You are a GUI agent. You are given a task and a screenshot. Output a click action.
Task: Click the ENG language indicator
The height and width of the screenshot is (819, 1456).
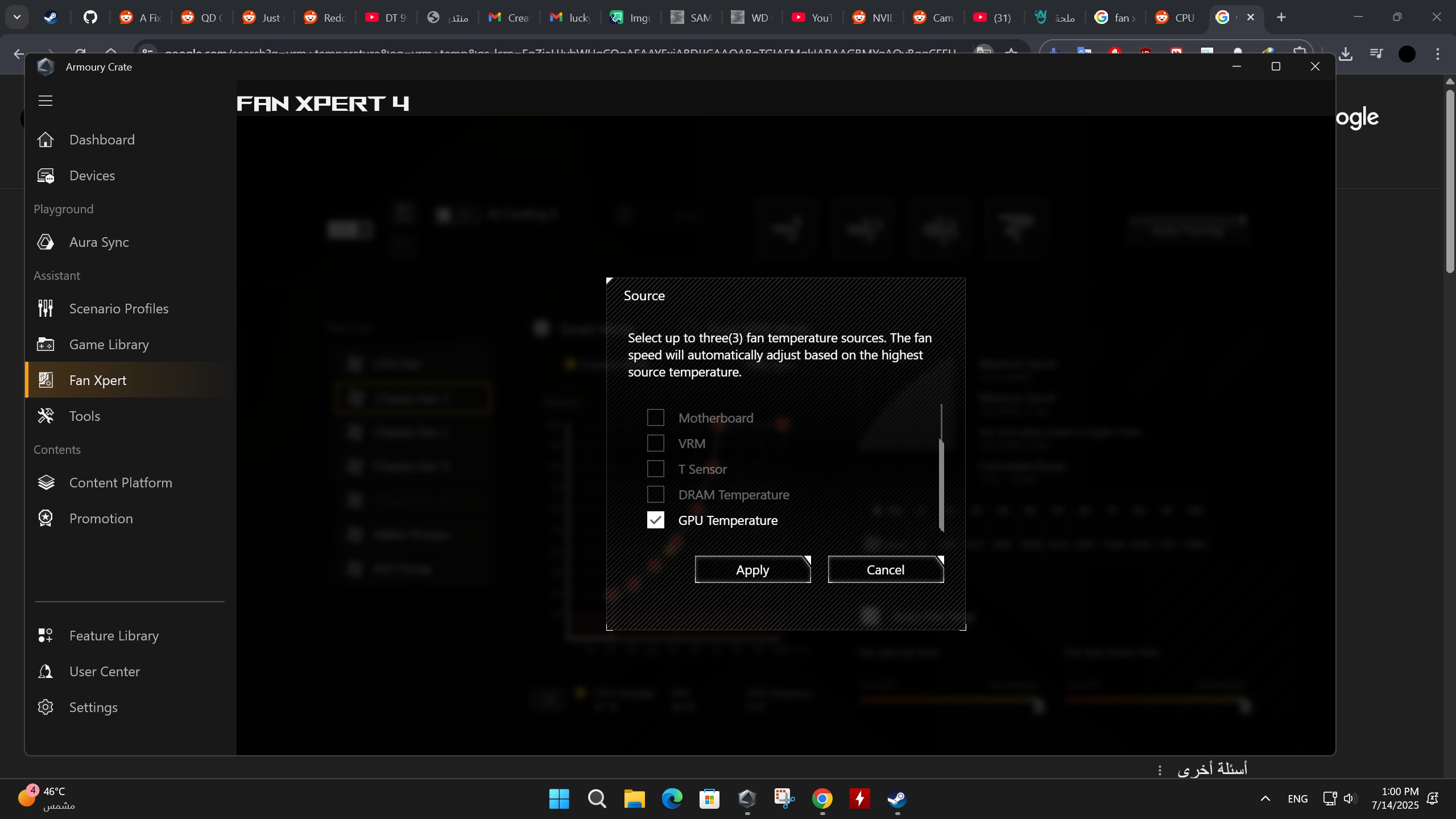click(1297, 799)
